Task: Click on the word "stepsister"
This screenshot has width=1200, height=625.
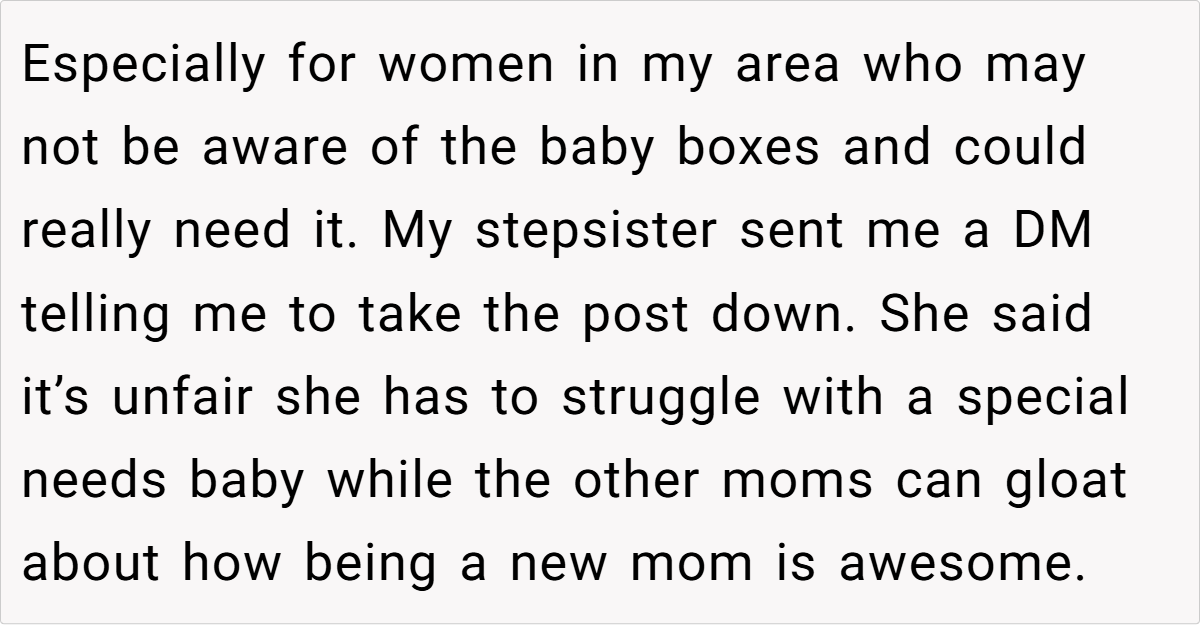Action: pyautogui.click(x=596, y=232)
